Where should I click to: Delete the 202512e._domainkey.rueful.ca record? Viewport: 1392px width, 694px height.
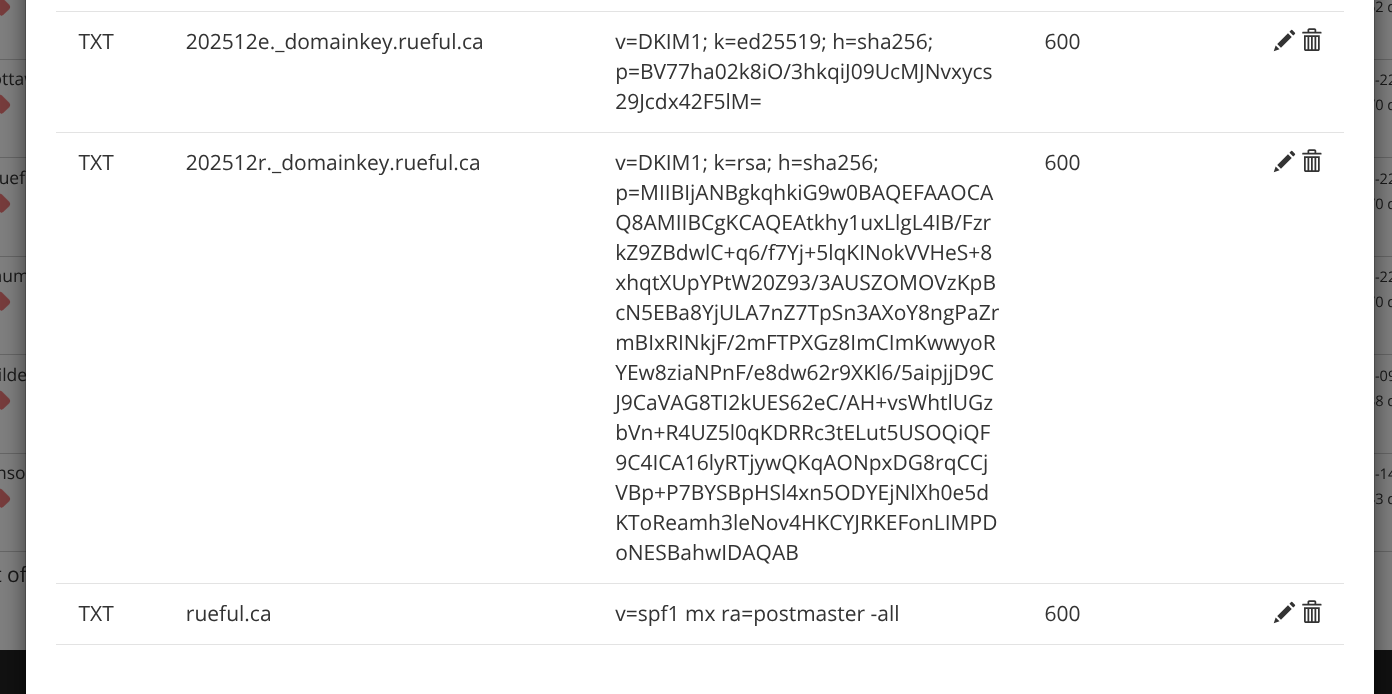pyautogui.click(x=1312, y=41)
